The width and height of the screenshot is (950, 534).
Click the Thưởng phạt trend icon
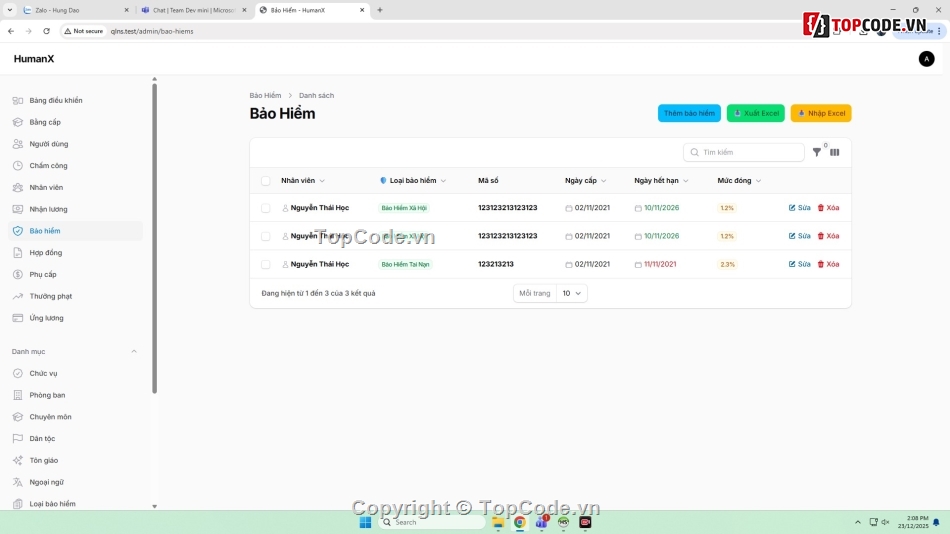pos(18,296)
